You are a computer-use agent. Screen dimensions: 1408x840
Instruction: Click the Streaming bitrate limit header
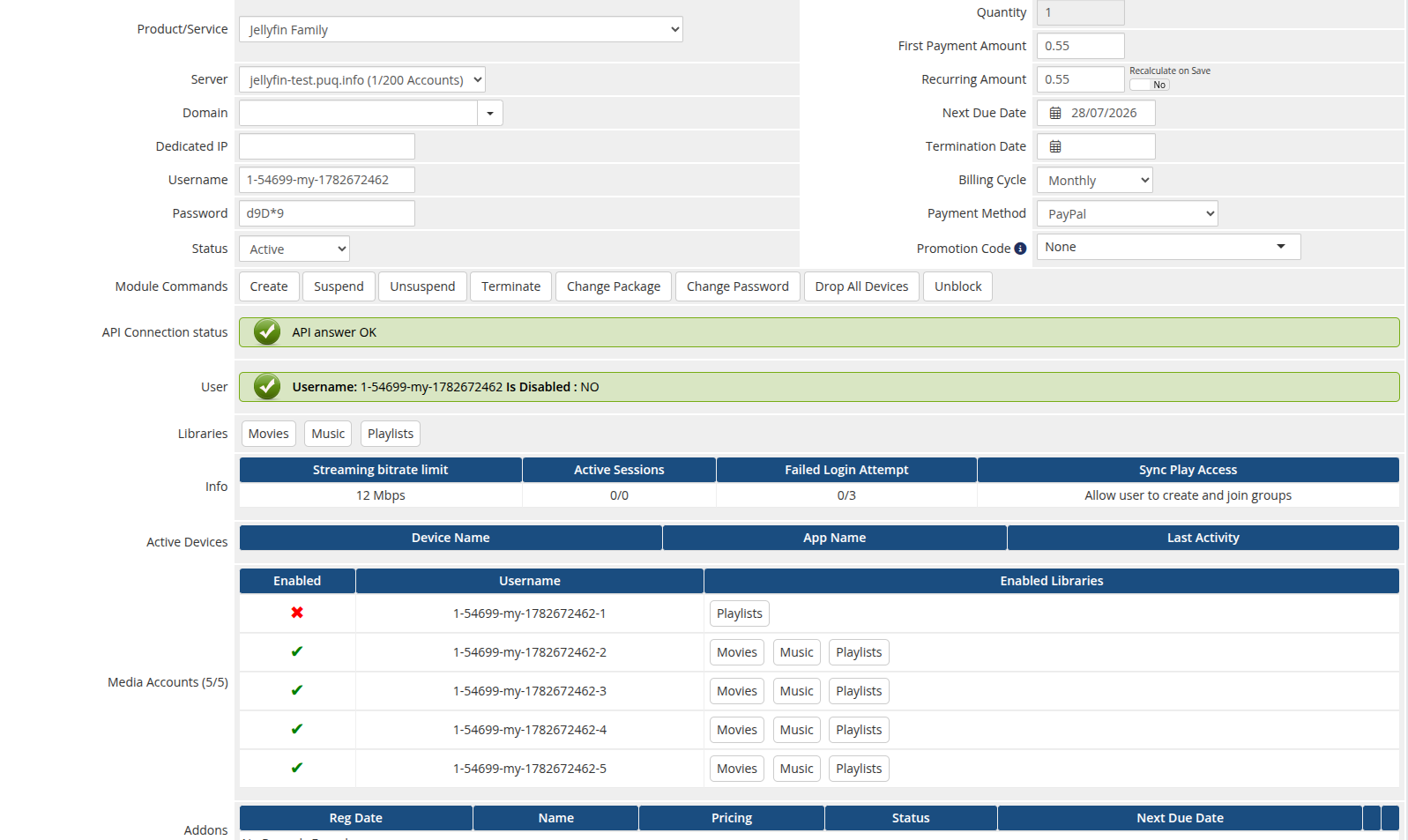point(380,470)
